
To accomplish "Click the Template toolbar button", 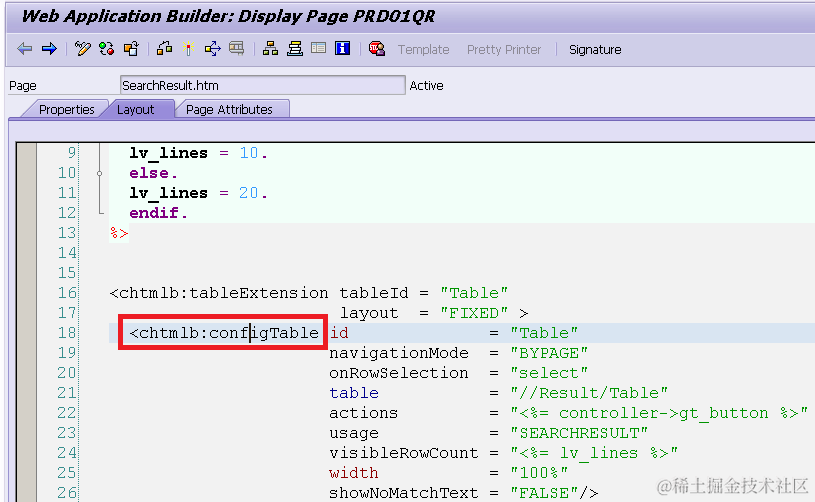I will (x=423, y=50).
